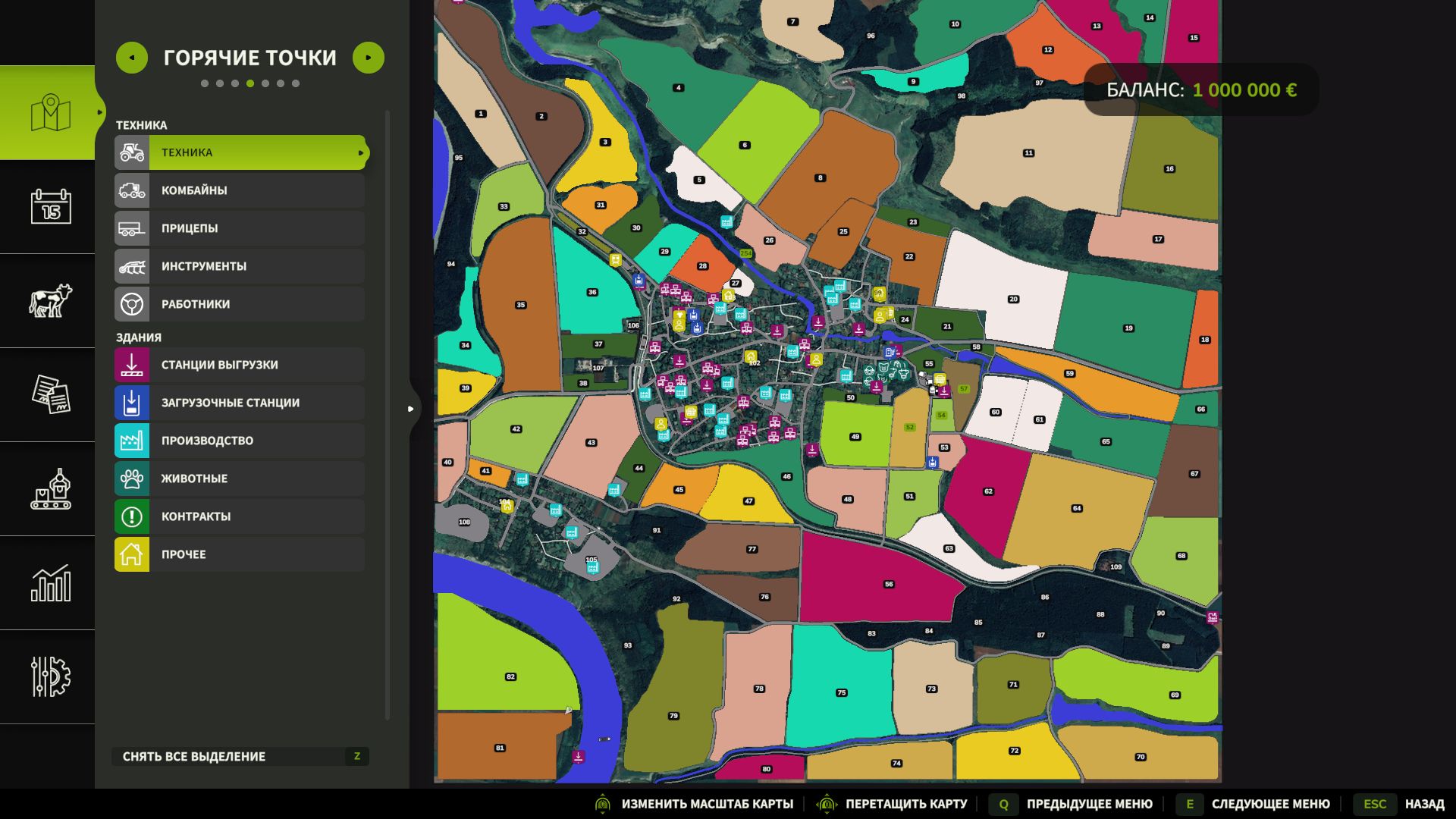The height and width of the screenshot is (819, 1456).
Task: Select the map overview sidebar icon
Action: pyautogui.click(x=50, y=112)
